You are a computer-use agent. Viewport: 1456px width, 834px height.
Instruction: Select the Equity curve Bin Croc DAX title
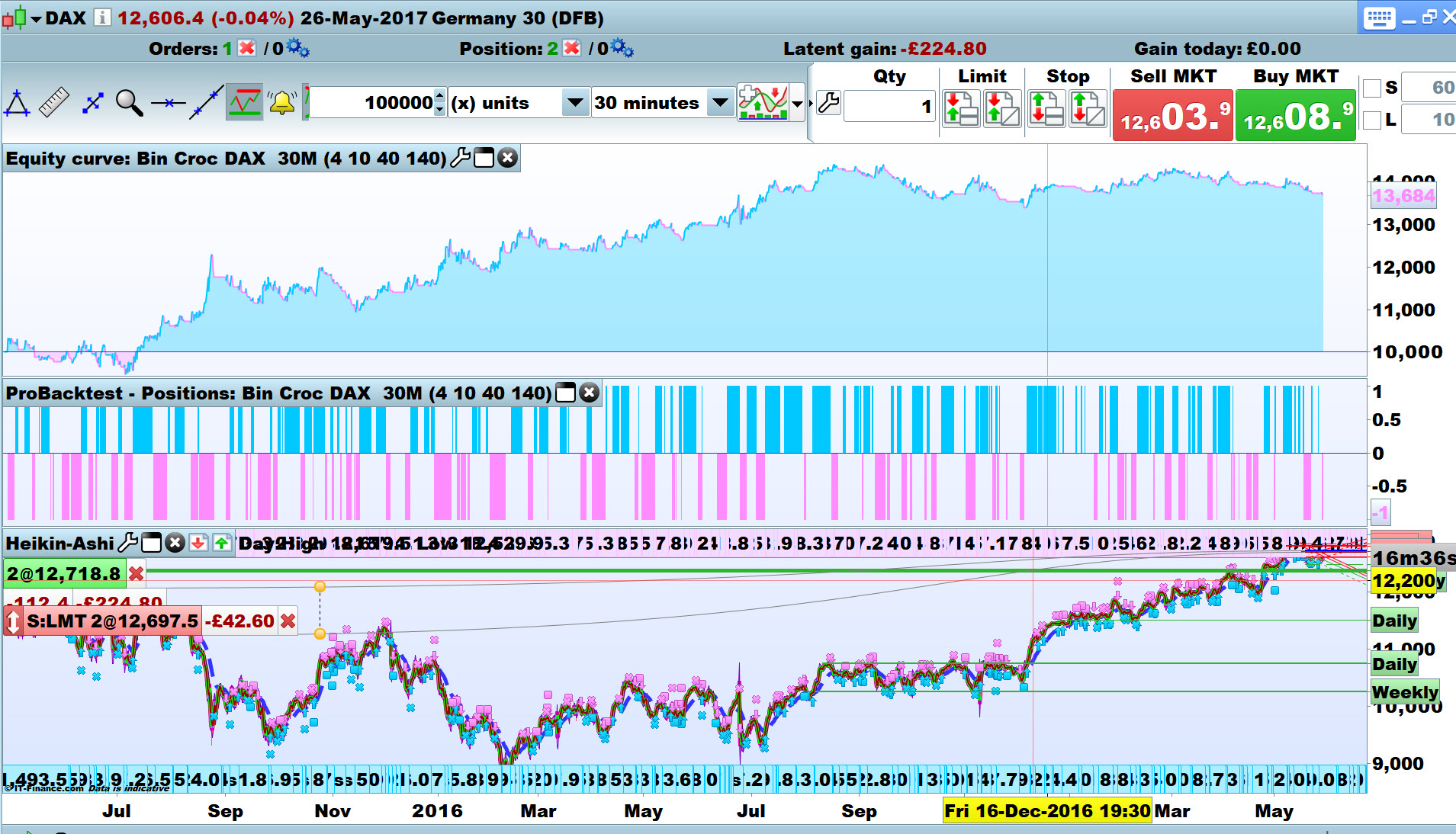(x=226, y=159)
